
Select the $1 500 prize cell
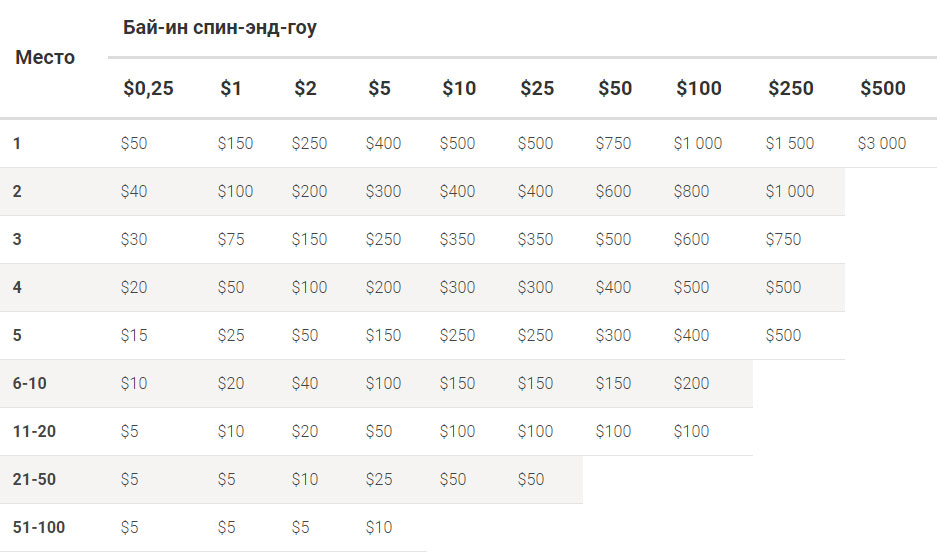789,143
